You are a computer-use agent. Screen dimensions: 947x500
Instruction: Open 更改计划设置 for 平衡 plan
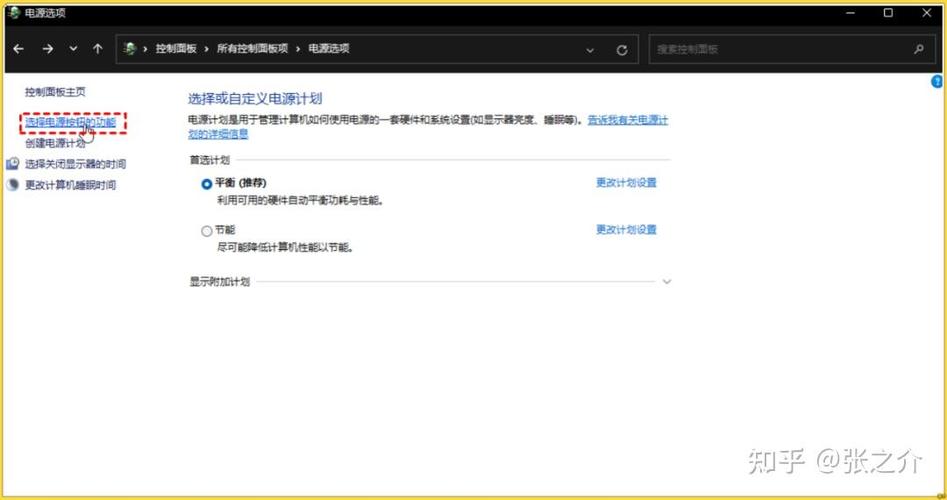pos(626,182)
